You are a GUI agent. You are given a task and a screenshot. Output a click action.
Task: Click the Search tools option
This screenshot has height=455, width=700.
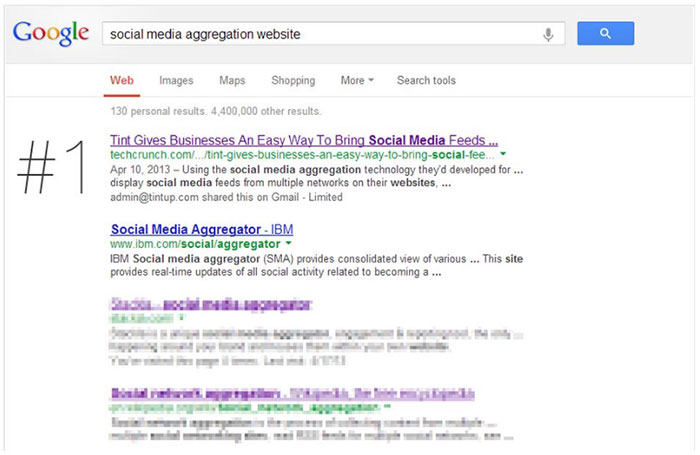[426, 80]
